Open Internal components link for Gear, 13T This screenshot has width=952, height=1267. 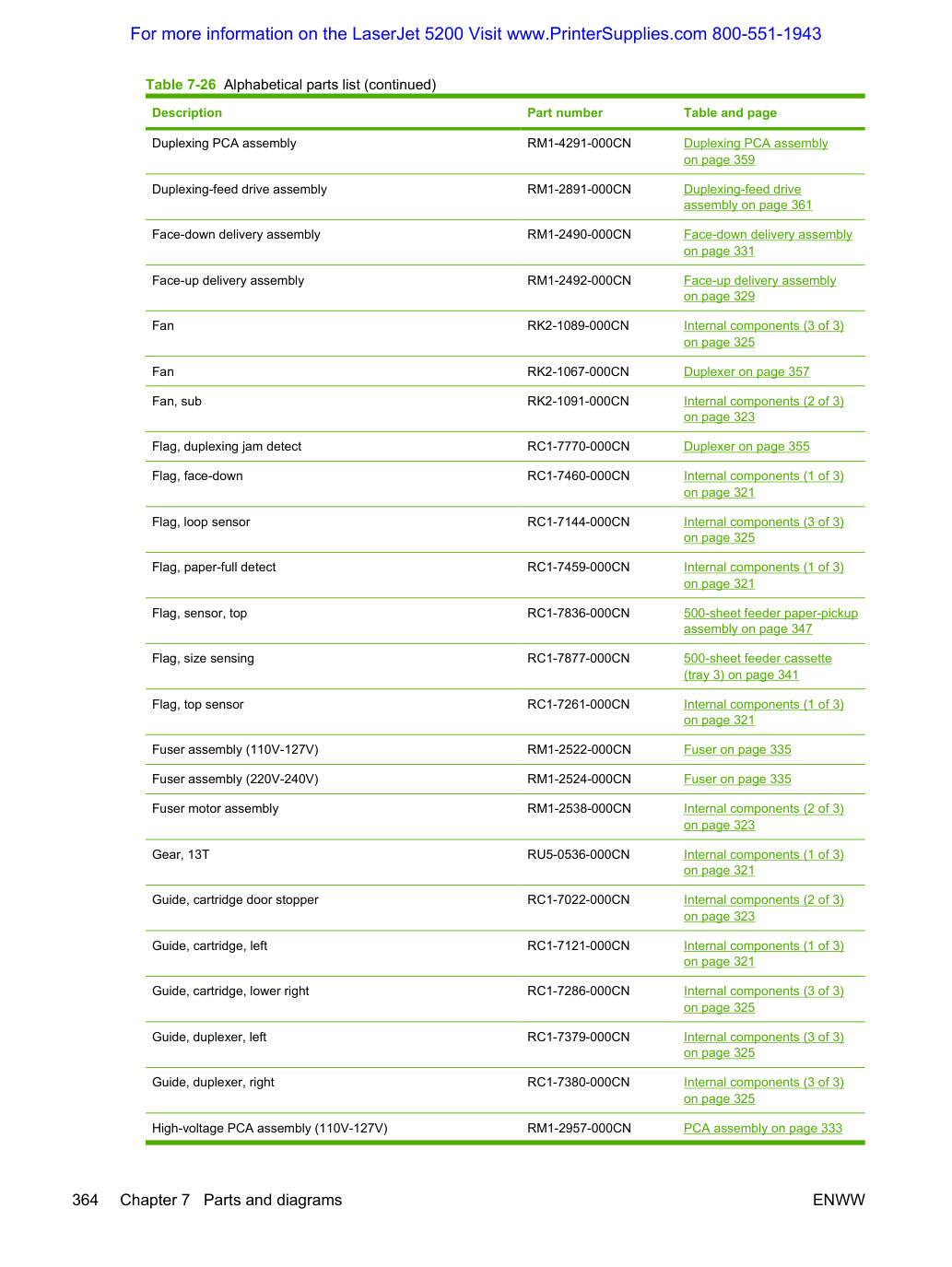[x=764, y=862]
